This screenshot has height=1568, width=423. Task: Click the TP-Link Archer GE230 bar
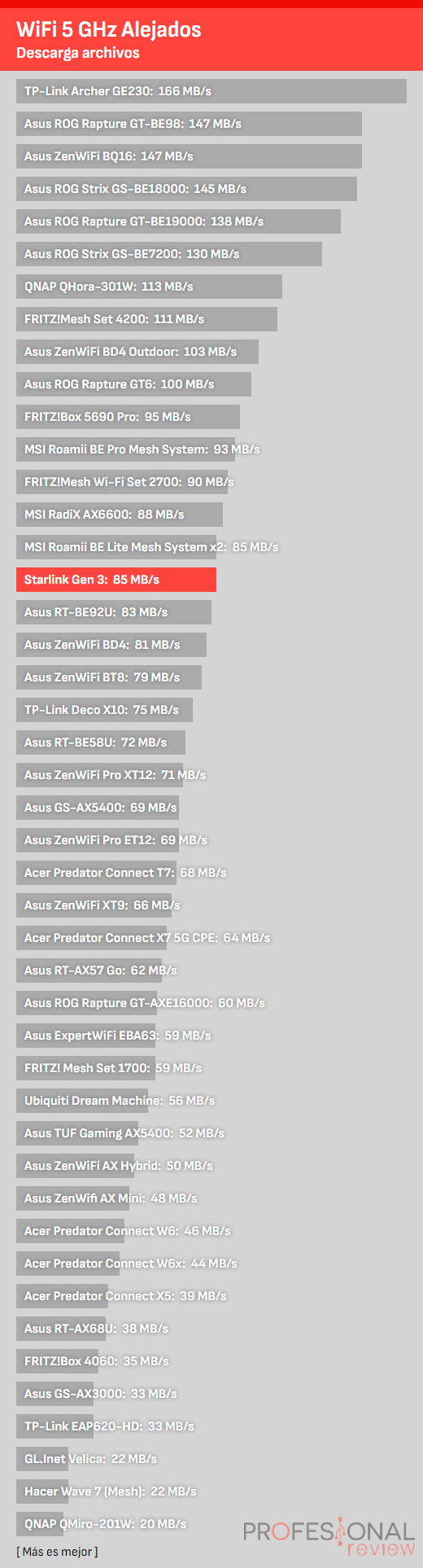coord(211,91)
